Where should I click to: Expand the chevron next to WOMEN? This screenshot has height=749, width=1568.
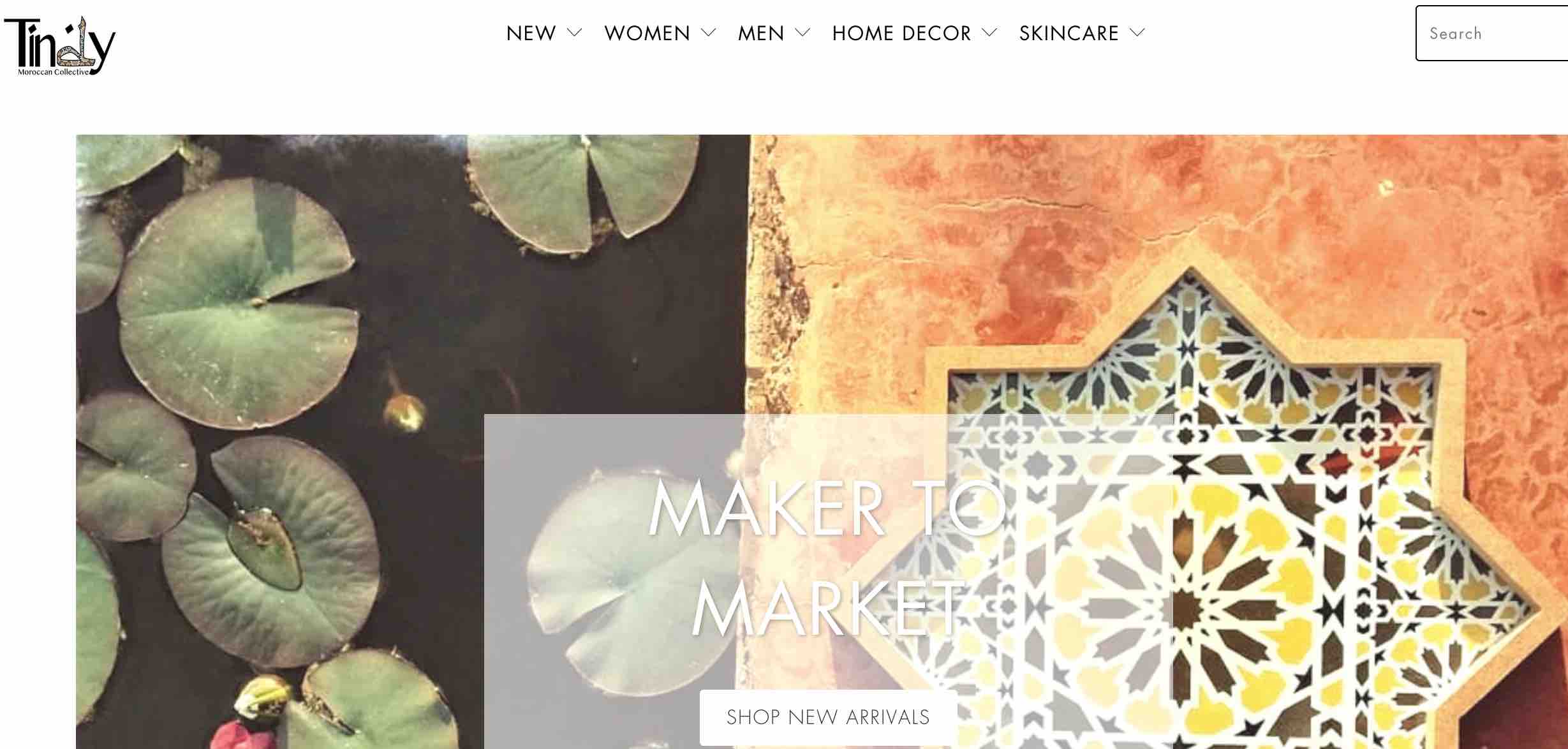click(x=708, y=33)
